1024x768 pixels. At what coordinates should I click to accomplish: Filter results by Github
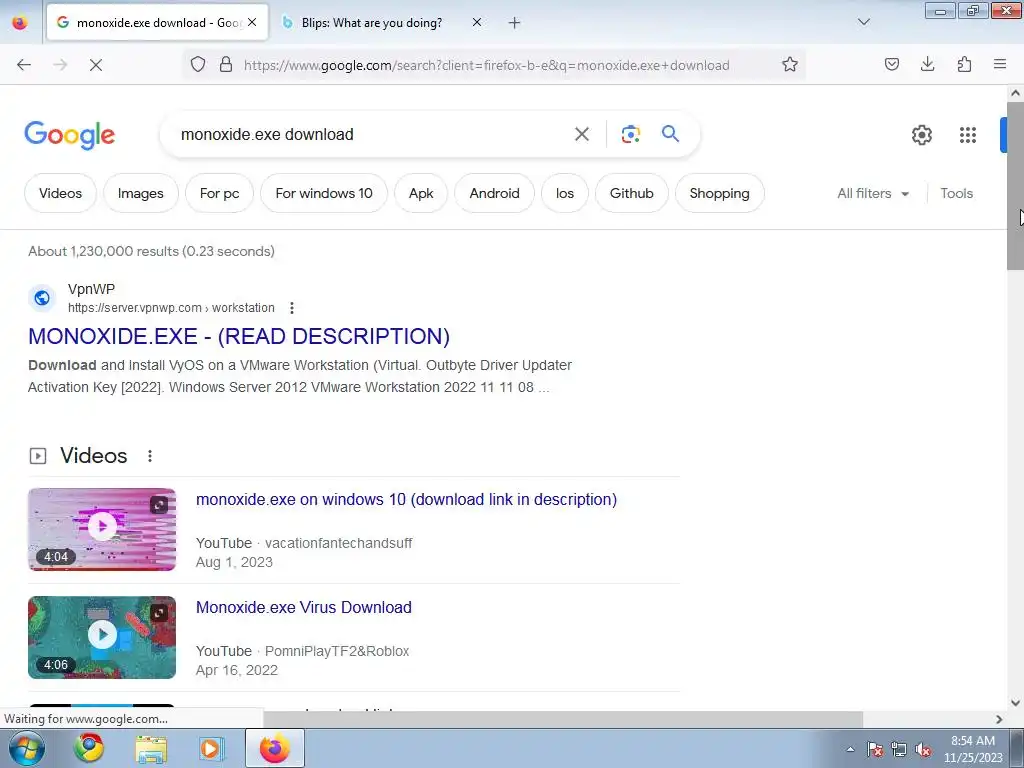click(632, 193)
